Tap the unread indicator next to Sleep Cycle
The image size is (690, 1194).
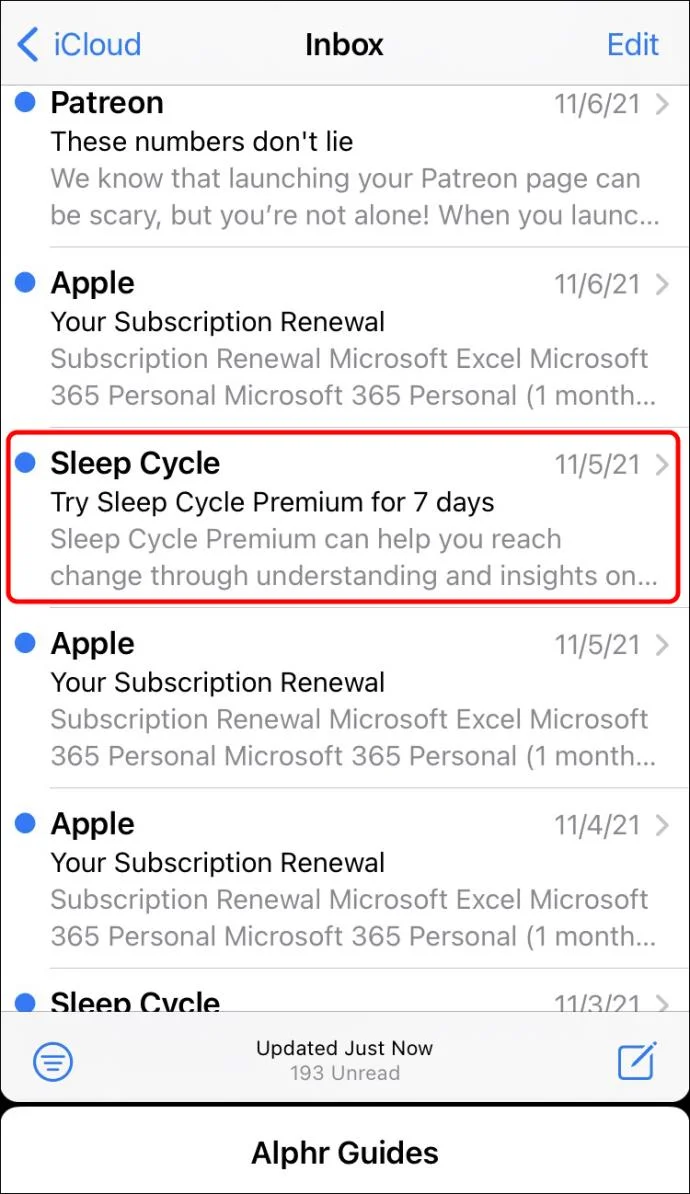tap(24, 463)
